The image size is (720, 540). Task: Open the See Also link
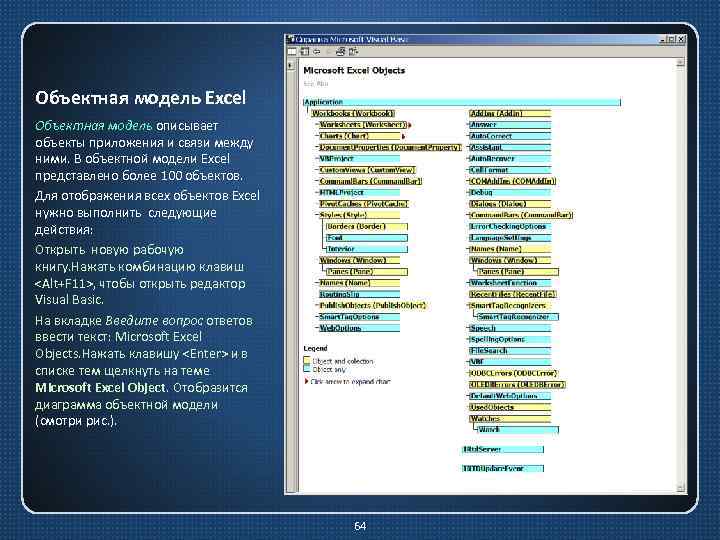[x=315, y=84]
